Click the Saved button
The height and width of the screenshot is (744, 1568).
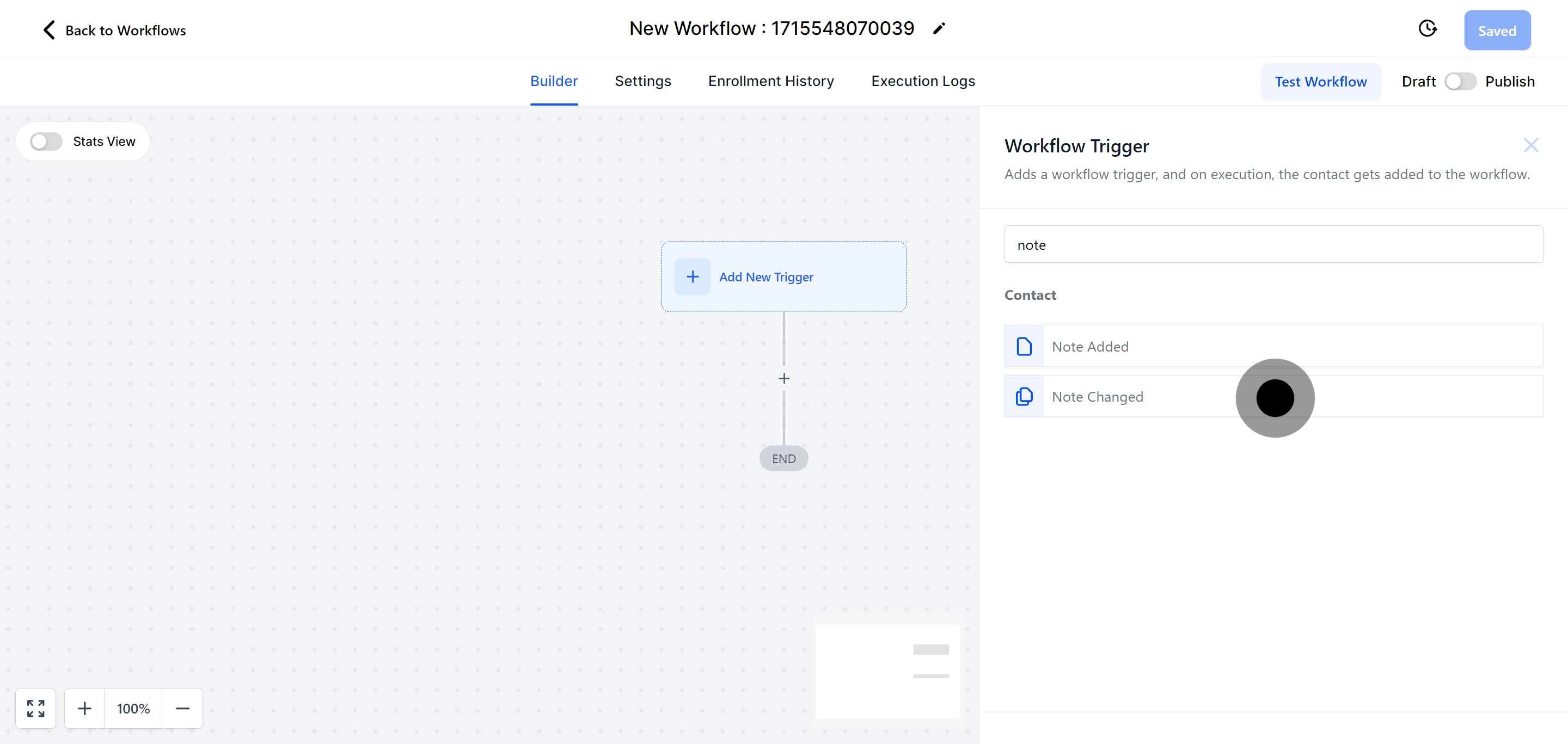pyautogui.click(x=1497, y=30)
